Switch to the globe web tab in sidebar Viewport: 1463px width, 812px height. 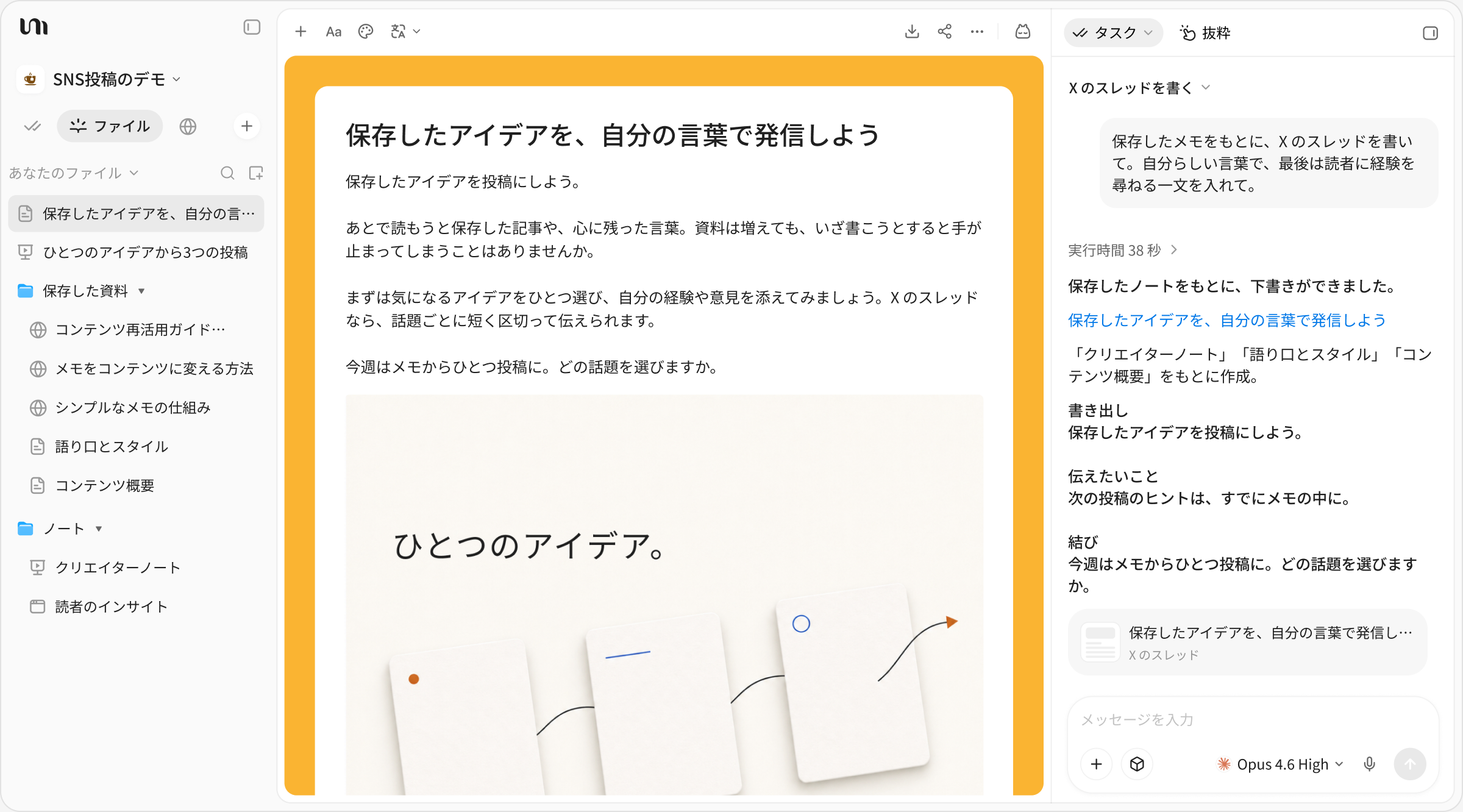tap(188, 126)
